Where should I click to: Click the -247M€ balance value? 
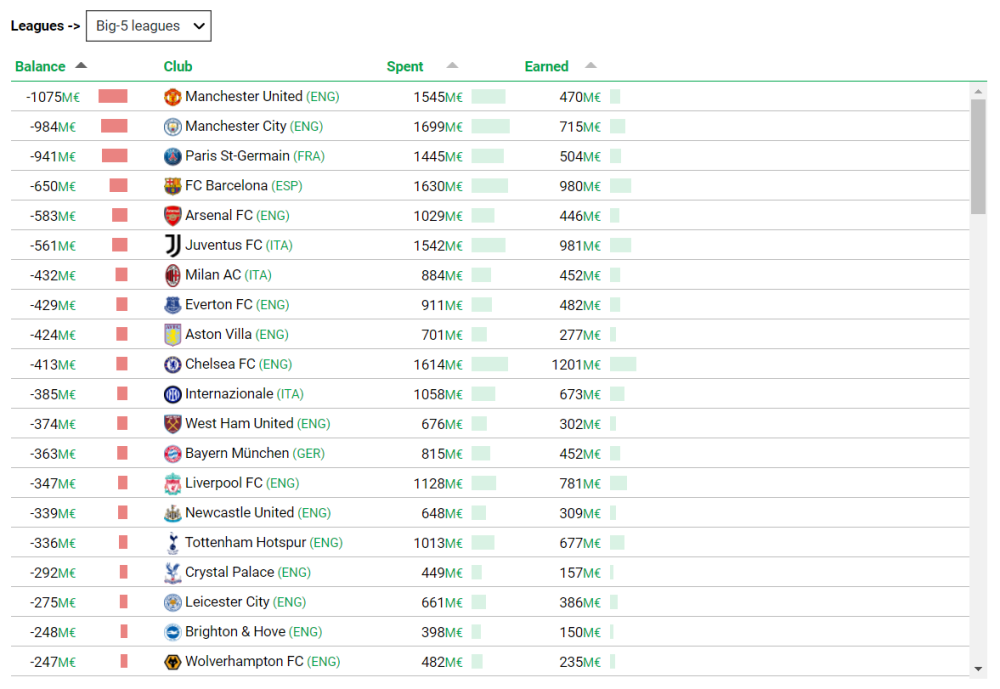pos(53,662)
